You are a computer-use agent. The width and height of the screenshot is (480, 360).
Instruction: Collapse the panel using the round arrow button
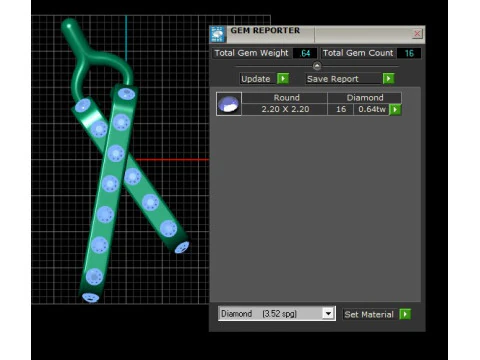317,66
